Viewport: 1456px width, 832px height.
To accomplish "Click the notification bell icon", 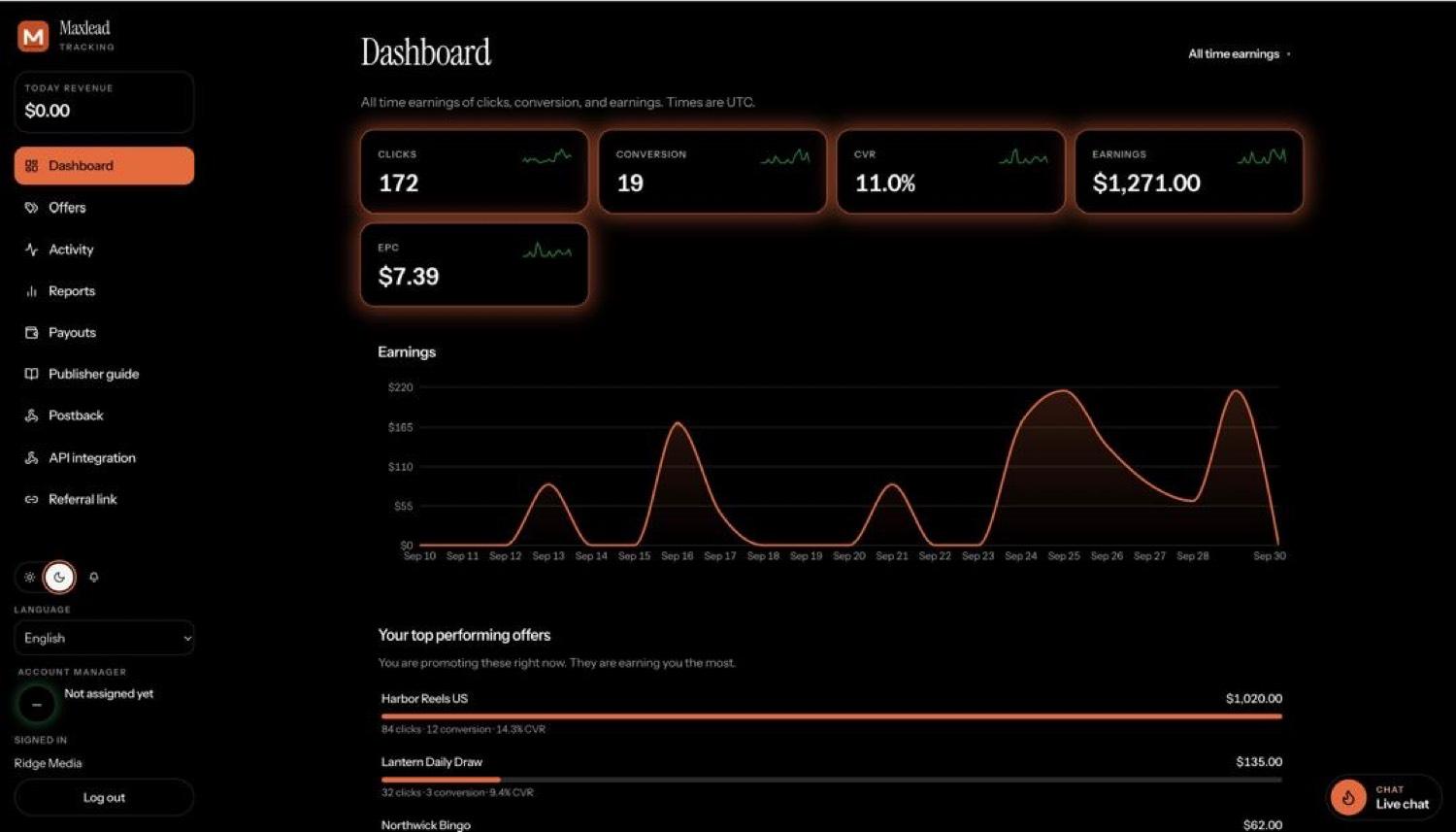I will tap(94, 577).
